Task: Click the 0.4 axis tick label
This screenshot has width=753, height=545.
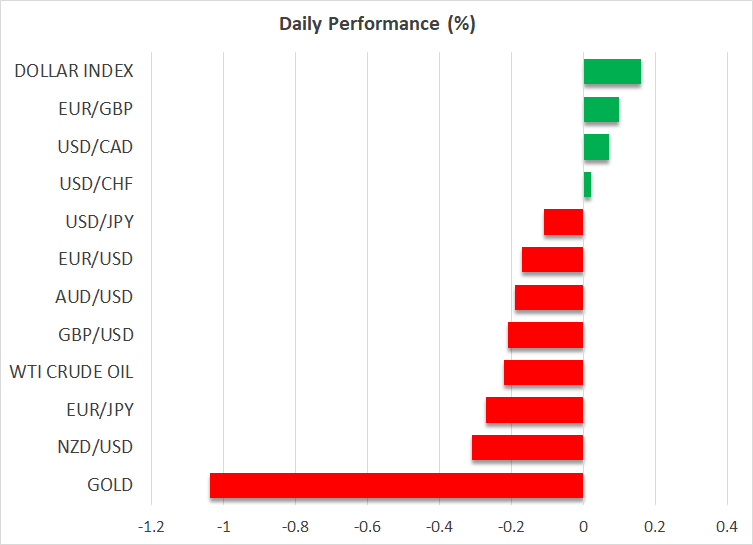Action: point(726,526)
